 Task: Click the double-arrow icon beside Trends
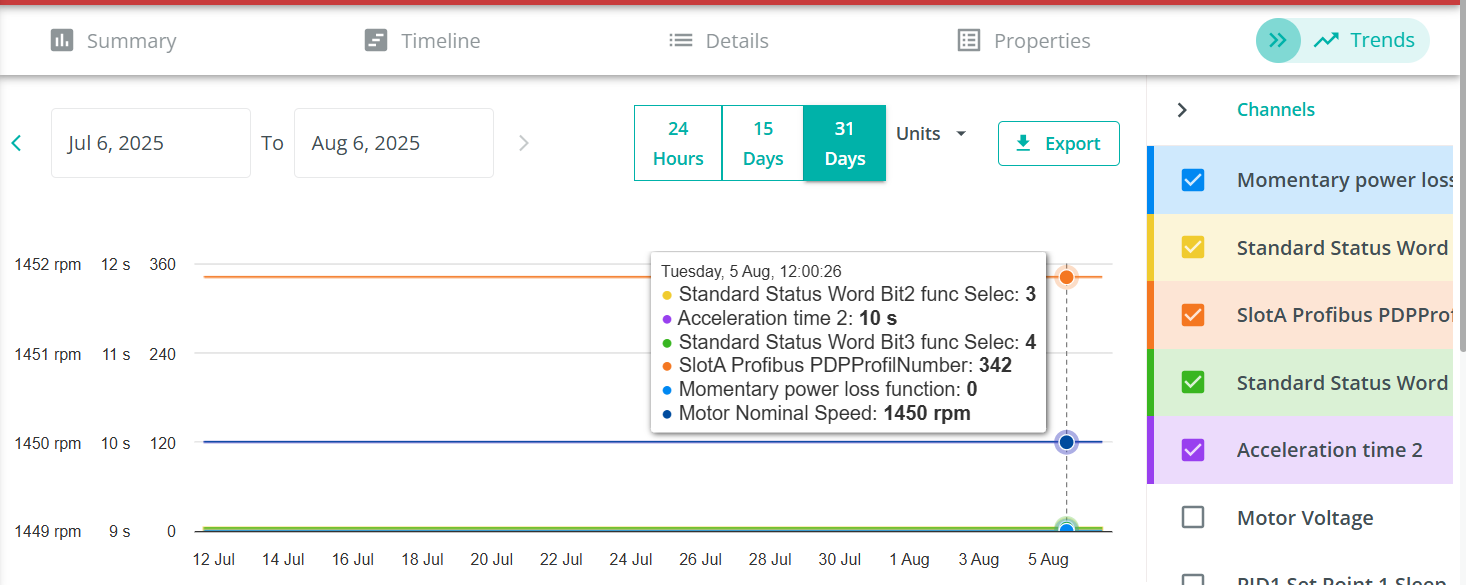(x=1278, y=41)
